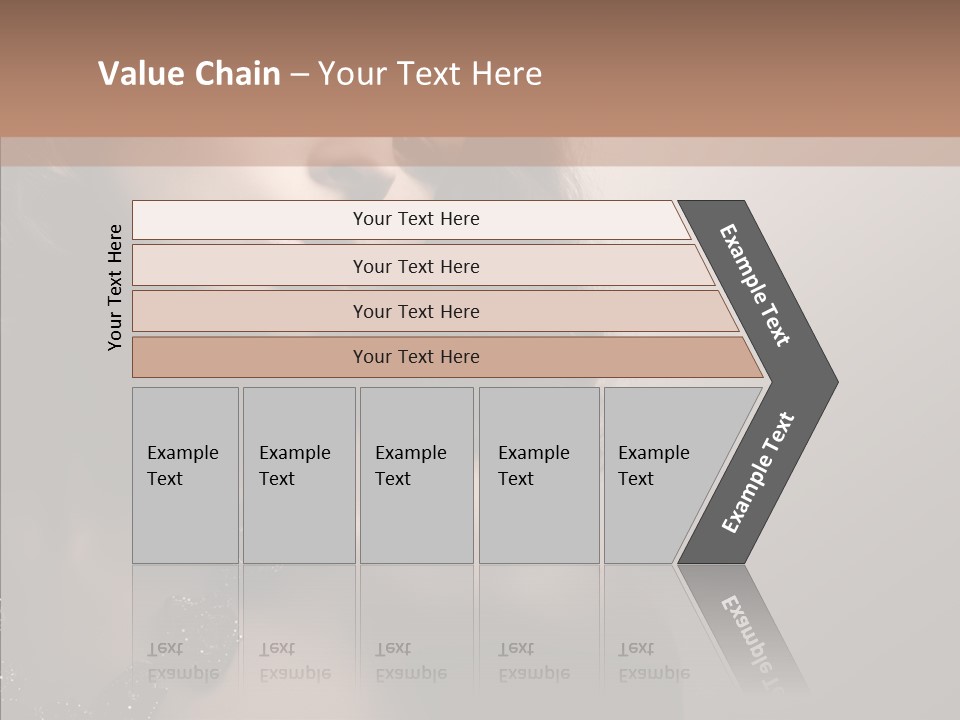Select the "Your Text Here" part of the title
The image size is (960, 720).
pos(430,74)
